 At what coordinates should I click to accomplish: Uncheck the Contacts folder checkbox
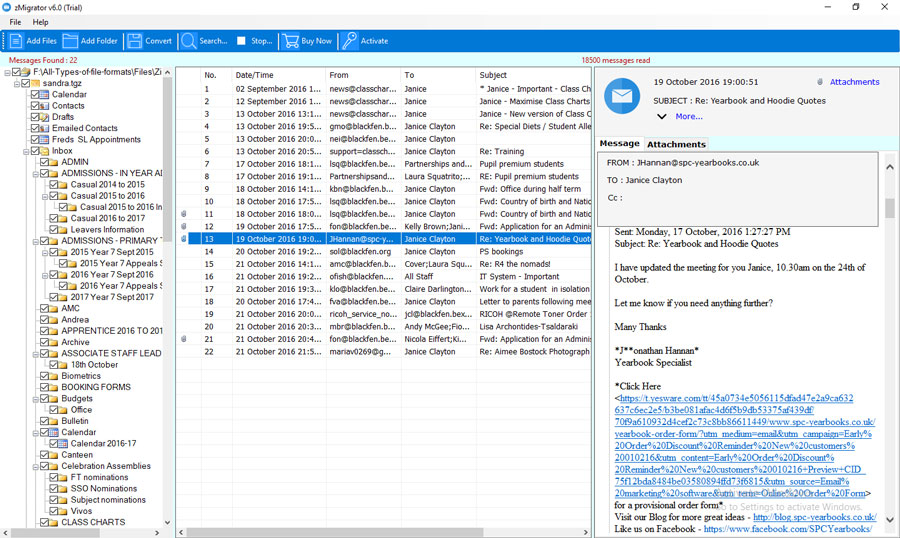pos(35,106)
